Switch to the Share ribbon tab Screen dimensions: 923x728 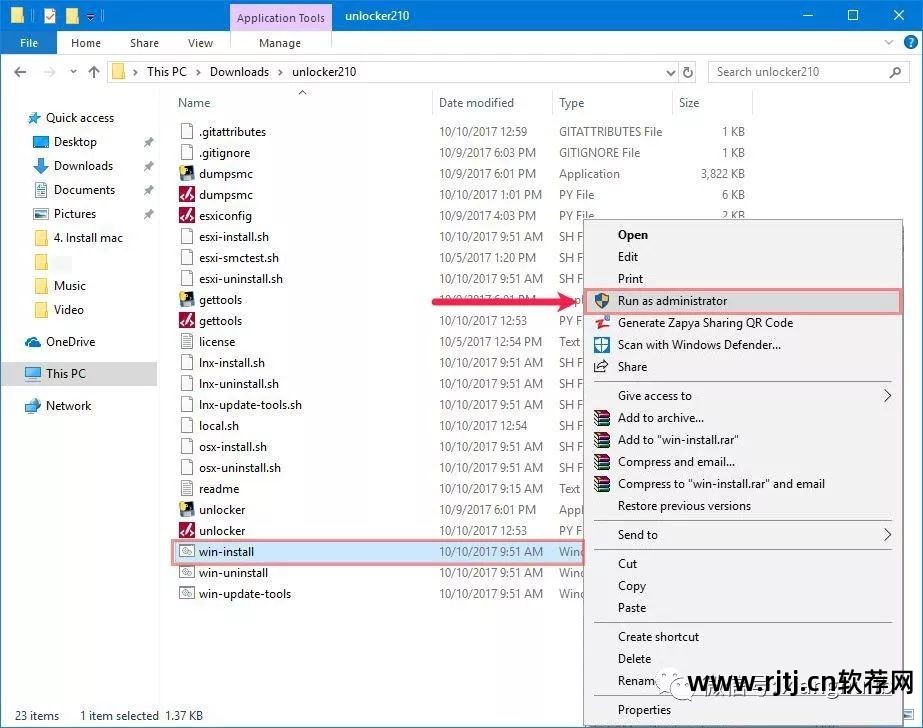[x=144, y=43]
